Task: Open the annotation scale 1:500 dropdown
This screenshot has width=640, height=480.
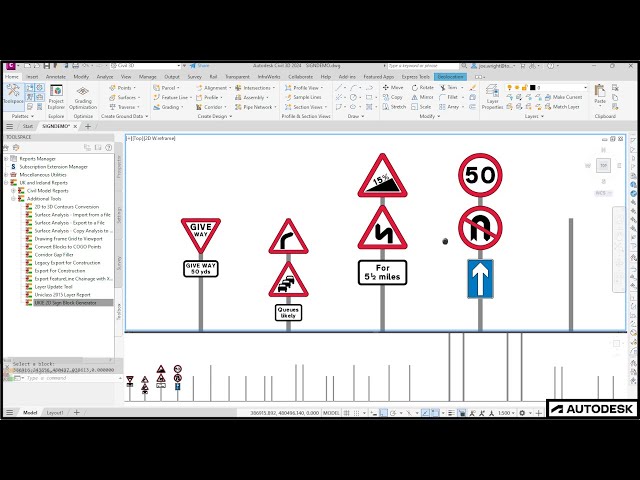Action: [x=506, y=413]
